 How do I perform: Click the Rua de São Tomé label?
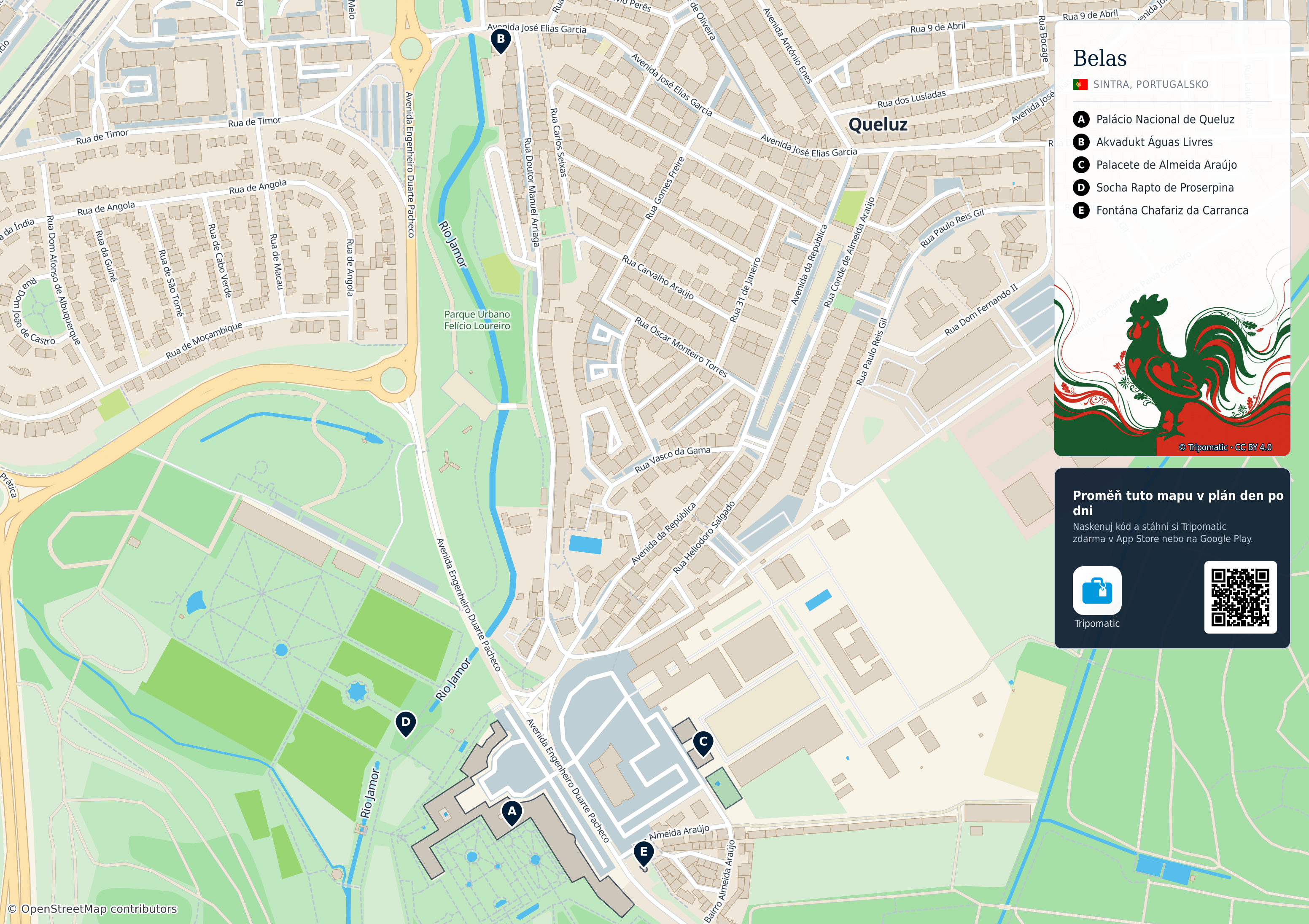pyautogui.click(x=171, y=283)
